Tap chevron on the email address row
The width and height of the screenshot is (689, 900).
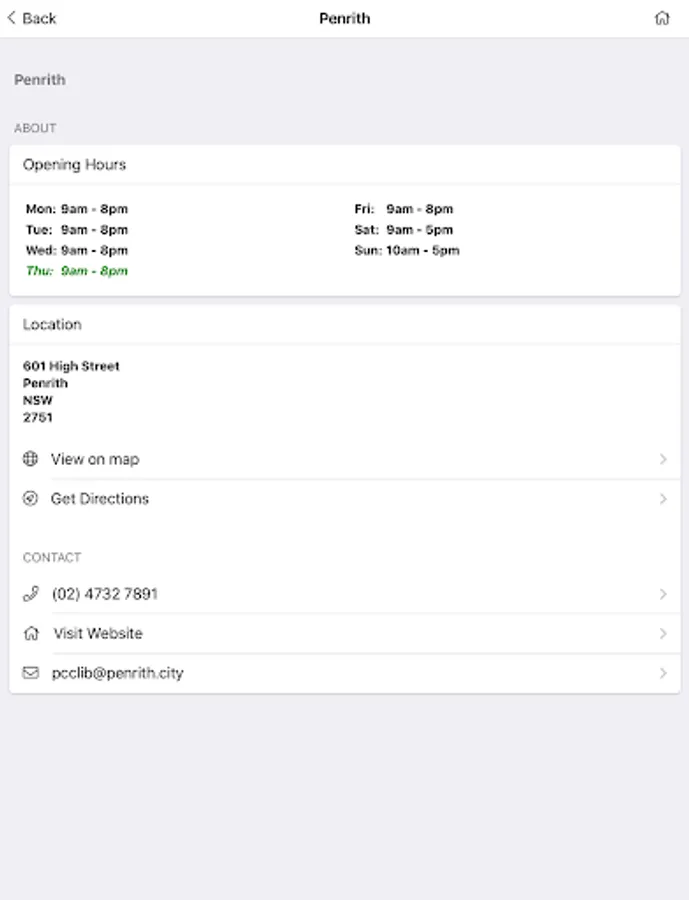pyautogui.click(x=663, y=673)
